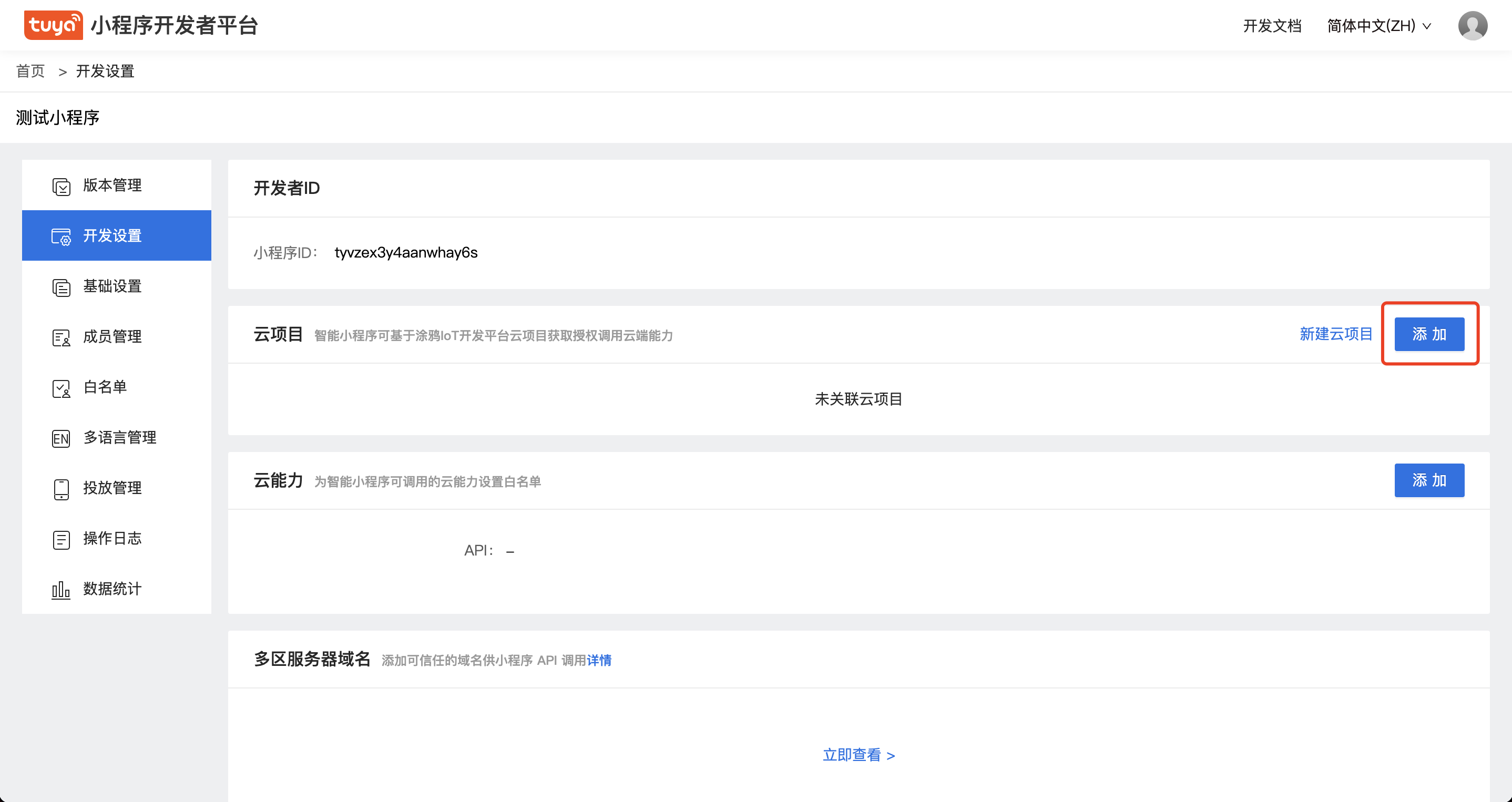Go back to 首页 breadcrumb
Viewport: 1512px width, 802px height.
[30, 71]
